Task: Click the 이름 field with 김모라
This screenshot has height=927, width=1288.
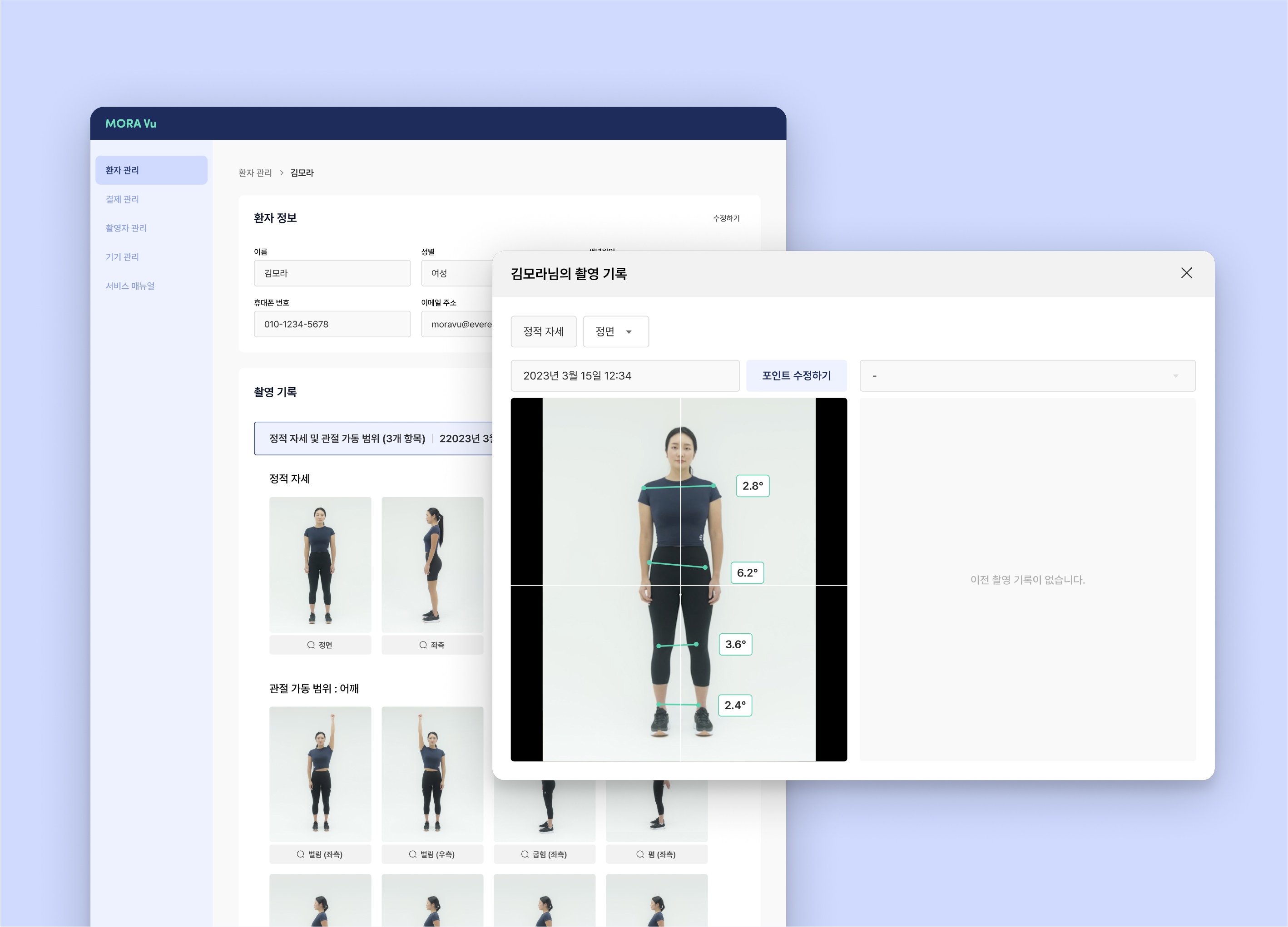Action: point(332,273)
